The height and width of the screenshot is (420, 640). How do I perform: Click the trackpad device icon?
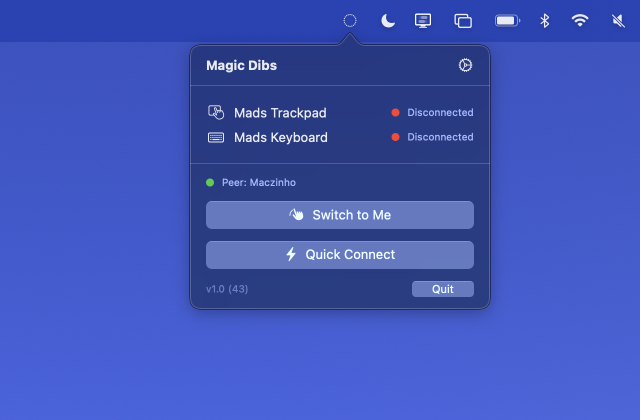(x=216, y=113)
